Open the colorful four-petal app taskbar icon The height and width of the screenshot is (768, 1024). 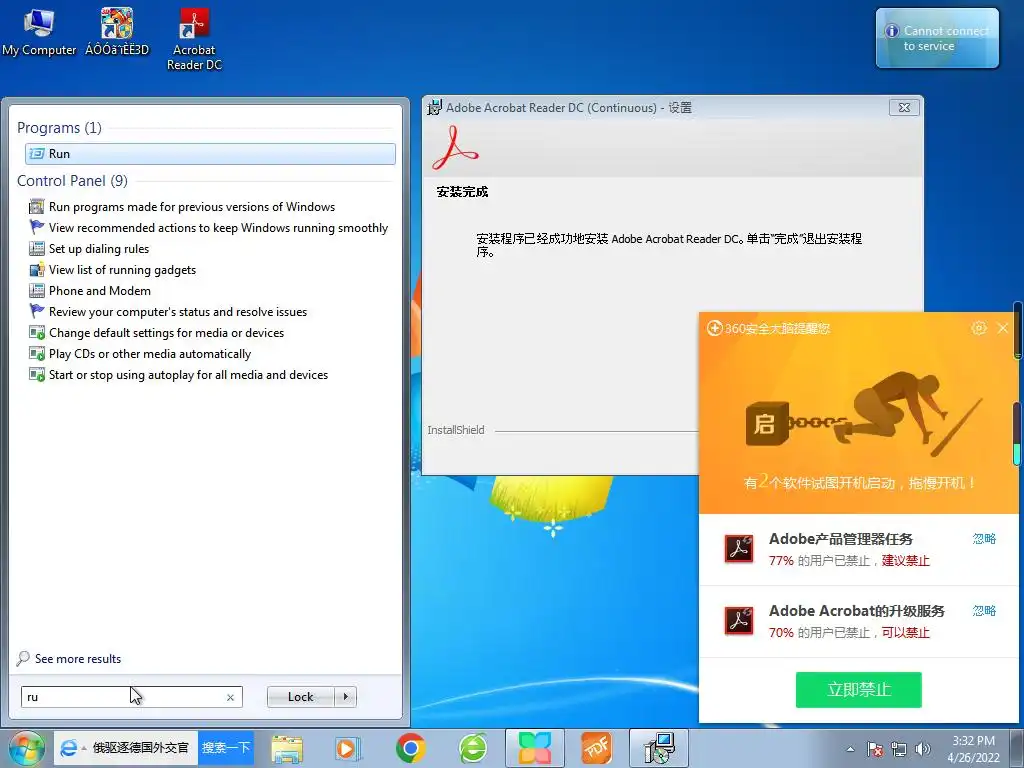[x=535, y=748]
